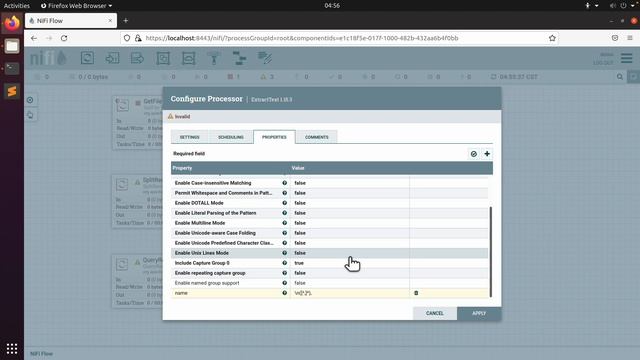
Task: Launch Files from the Ubuntu dock
Action: pos(12,46)
